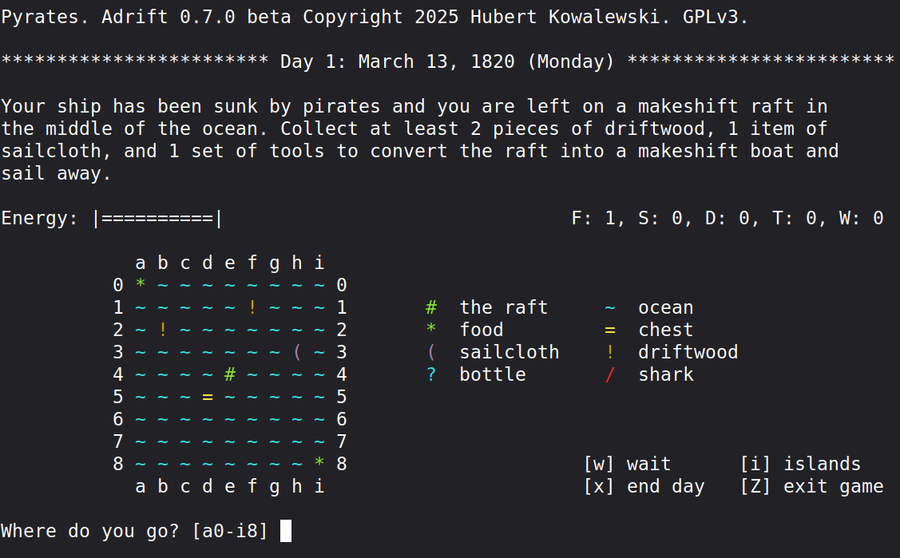Click the food star at map top-left
This screenshot has width=900, height=558.
tap(141, 286)
